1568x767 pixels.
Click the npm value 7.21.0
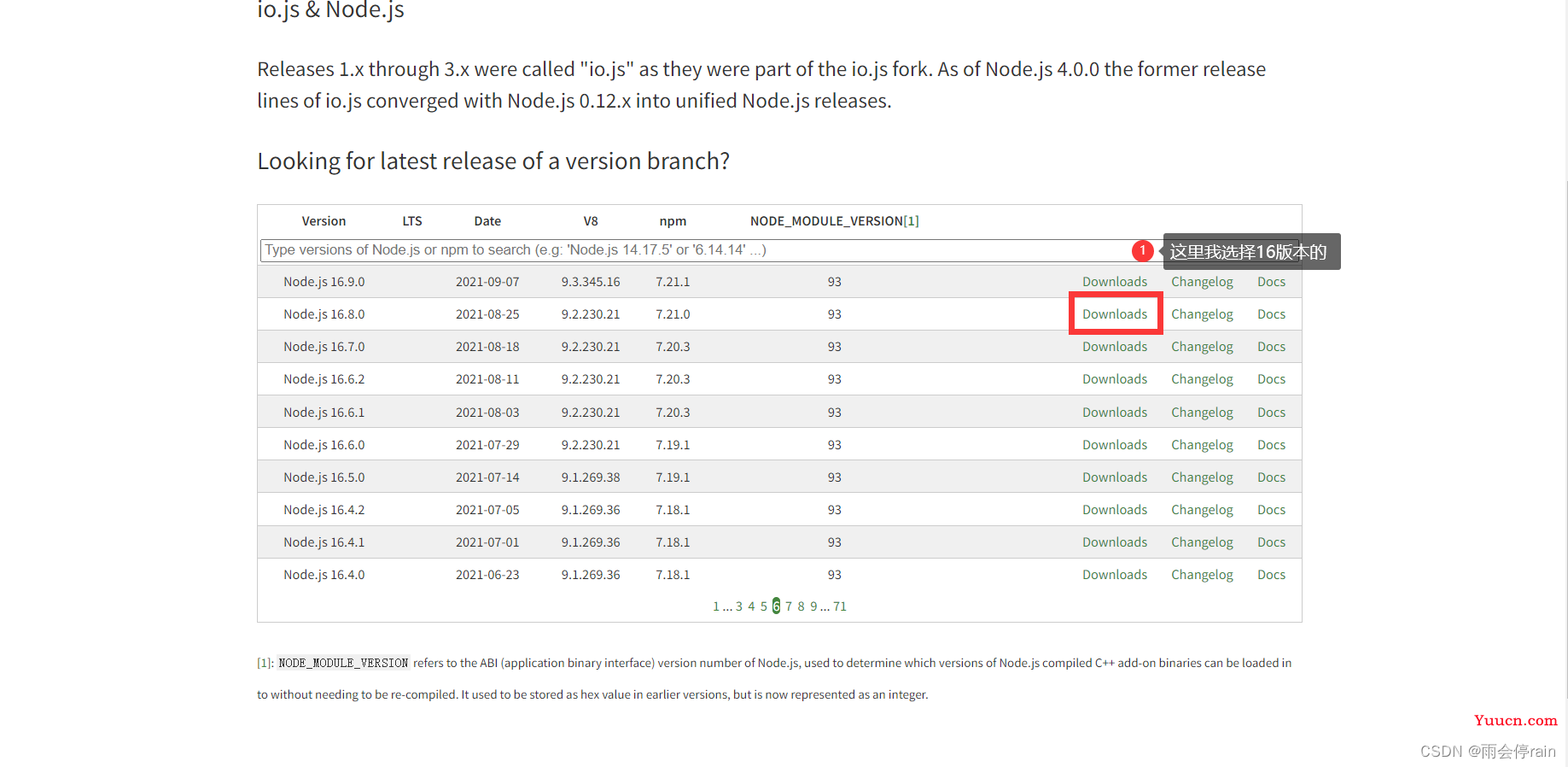tap(673, 314)
